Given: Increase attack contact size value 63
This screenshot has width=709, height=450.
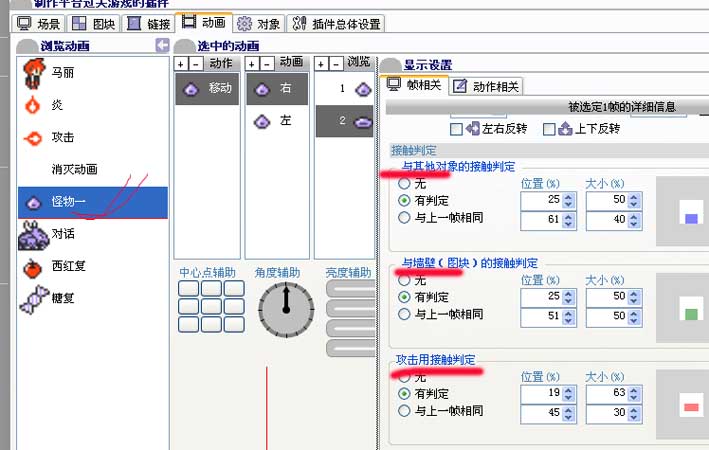Looking at the screenshot, I should pos(634,389).
